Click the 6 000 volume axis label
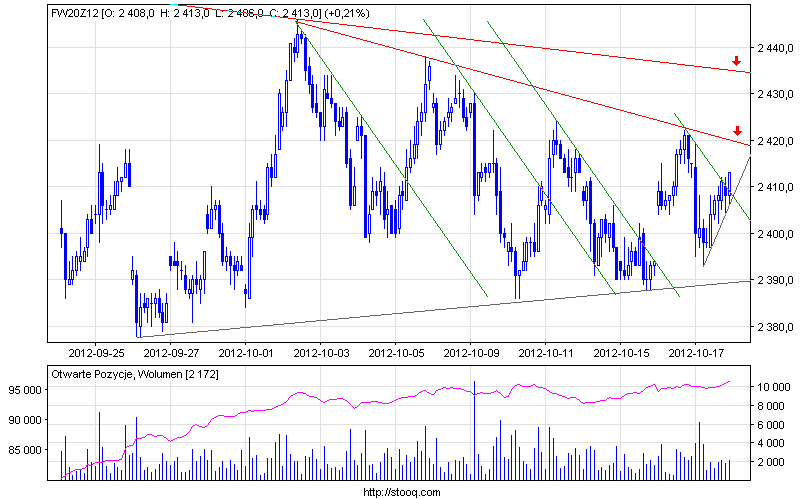 click(771, 425)
